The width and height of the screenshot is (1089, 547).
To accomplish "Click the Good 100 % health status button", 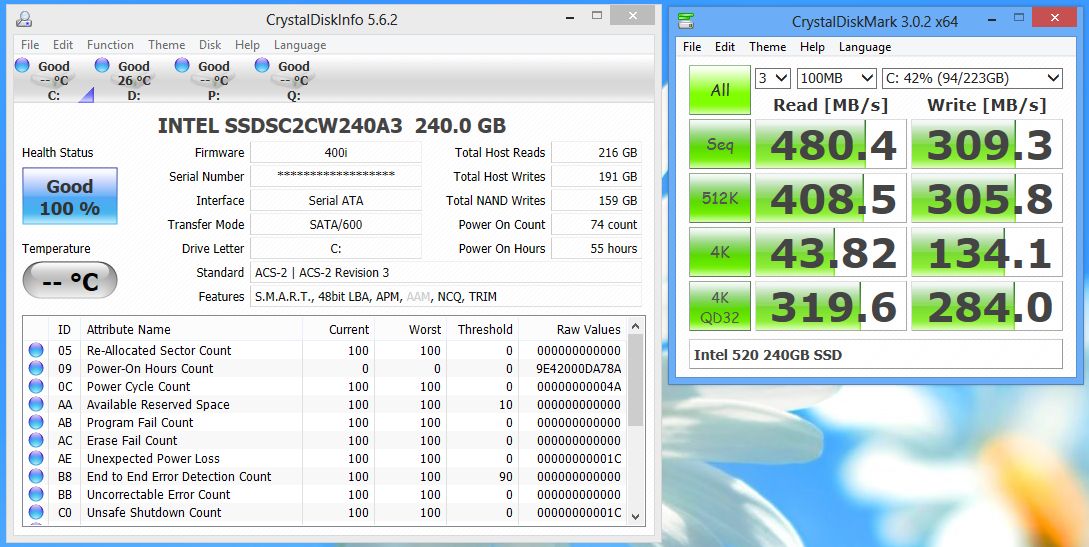I will tap(69, 196).
